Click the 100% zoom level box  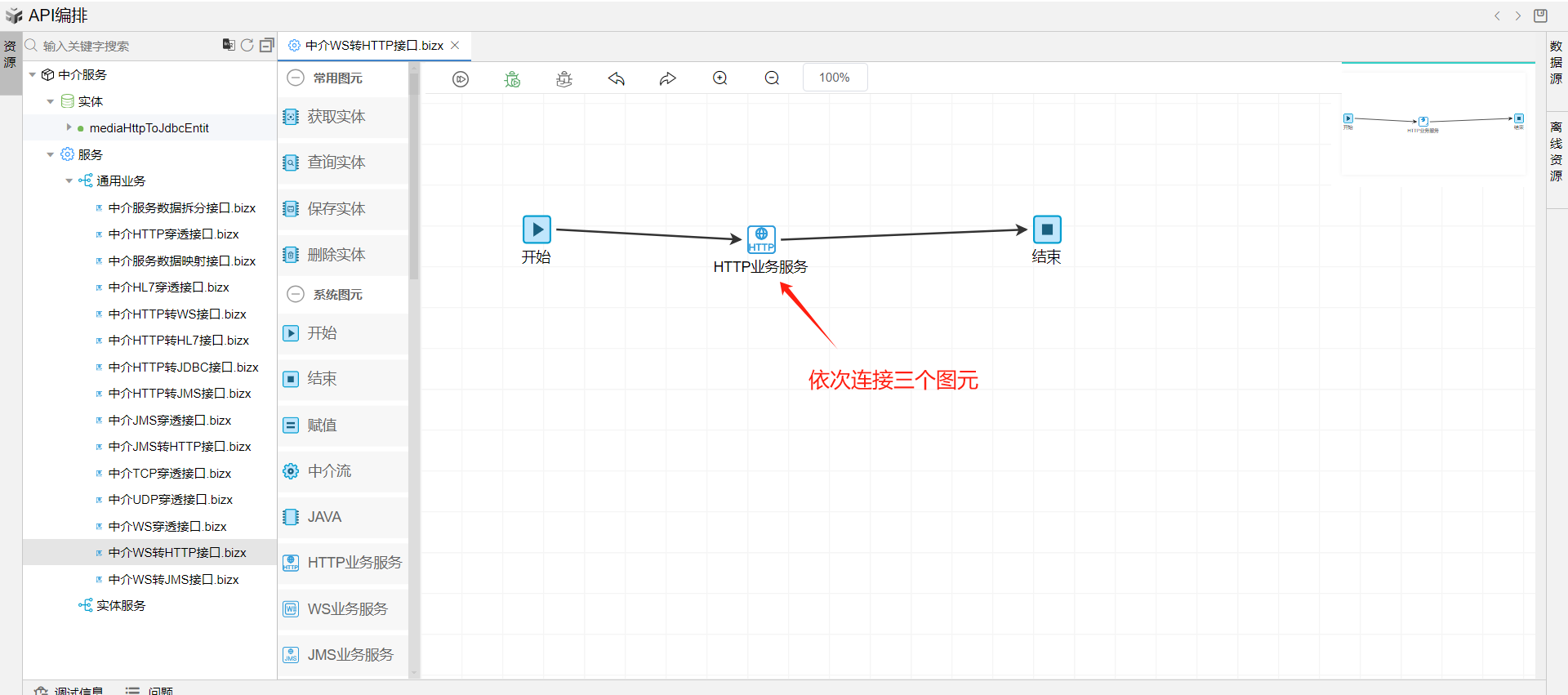click(835, 78)
